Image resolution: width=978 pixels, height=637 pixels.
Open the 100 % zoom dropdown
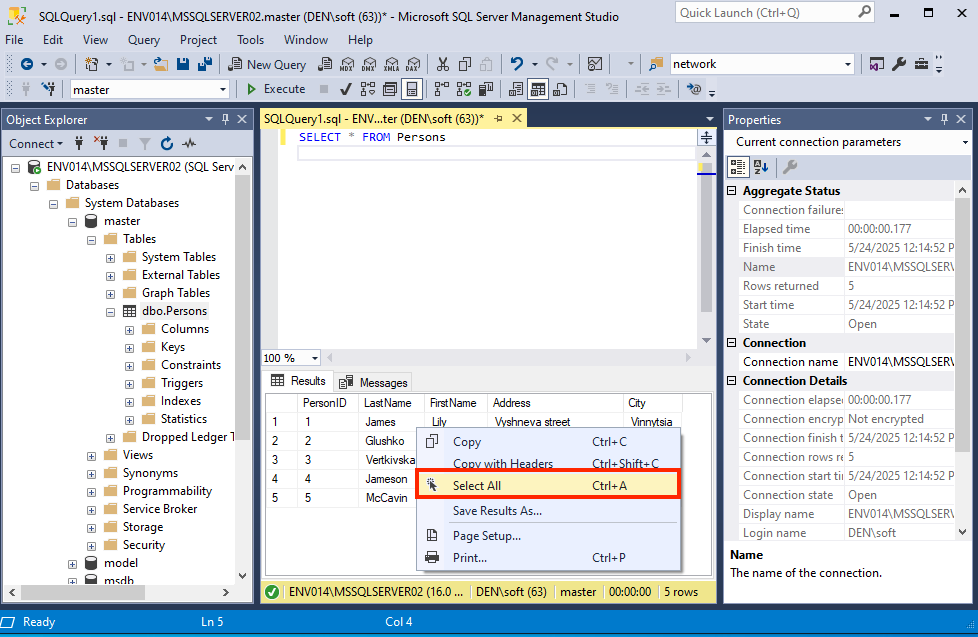coord(315,358)
